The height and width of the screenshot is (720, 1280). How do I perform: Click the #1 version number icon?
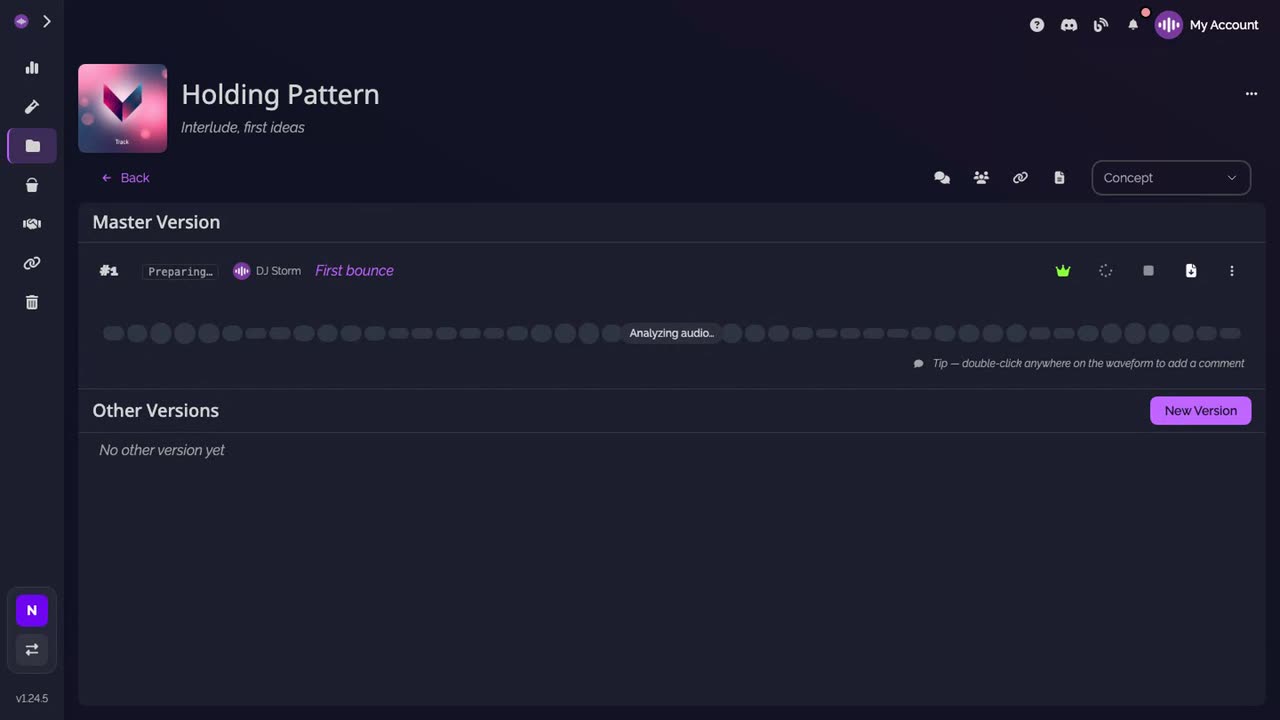[x=109, y=271]
